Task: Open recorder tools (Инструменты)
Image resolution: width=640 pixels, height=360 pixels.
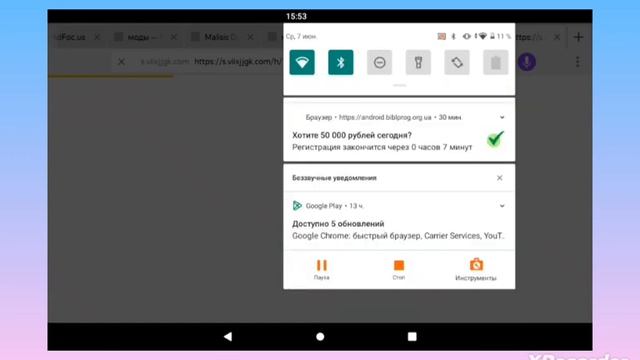Action: (476, 269)
